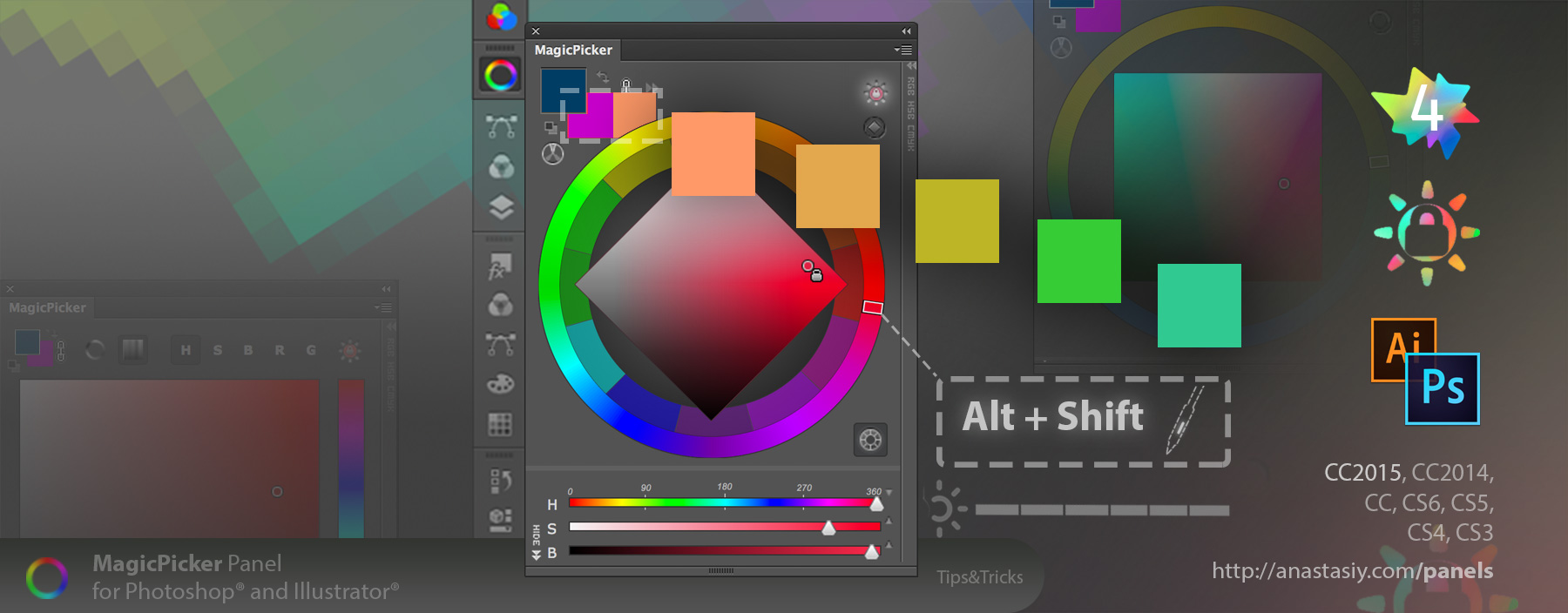Screen dimensions: 1568x613
Task: Open the RGB color circles panel icon
Action: coord(501,16)
